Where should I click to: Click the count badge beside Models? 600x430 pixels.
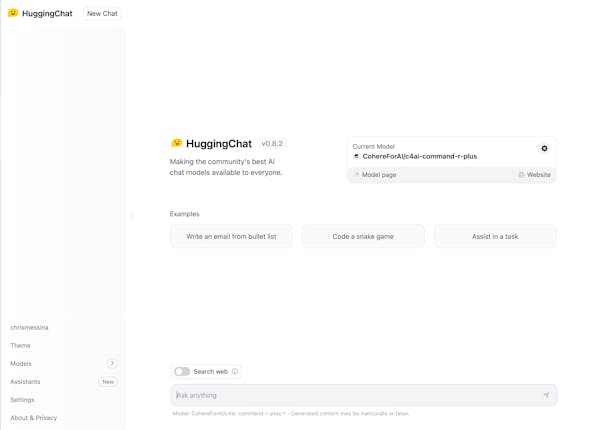click(x=112, y=363)
